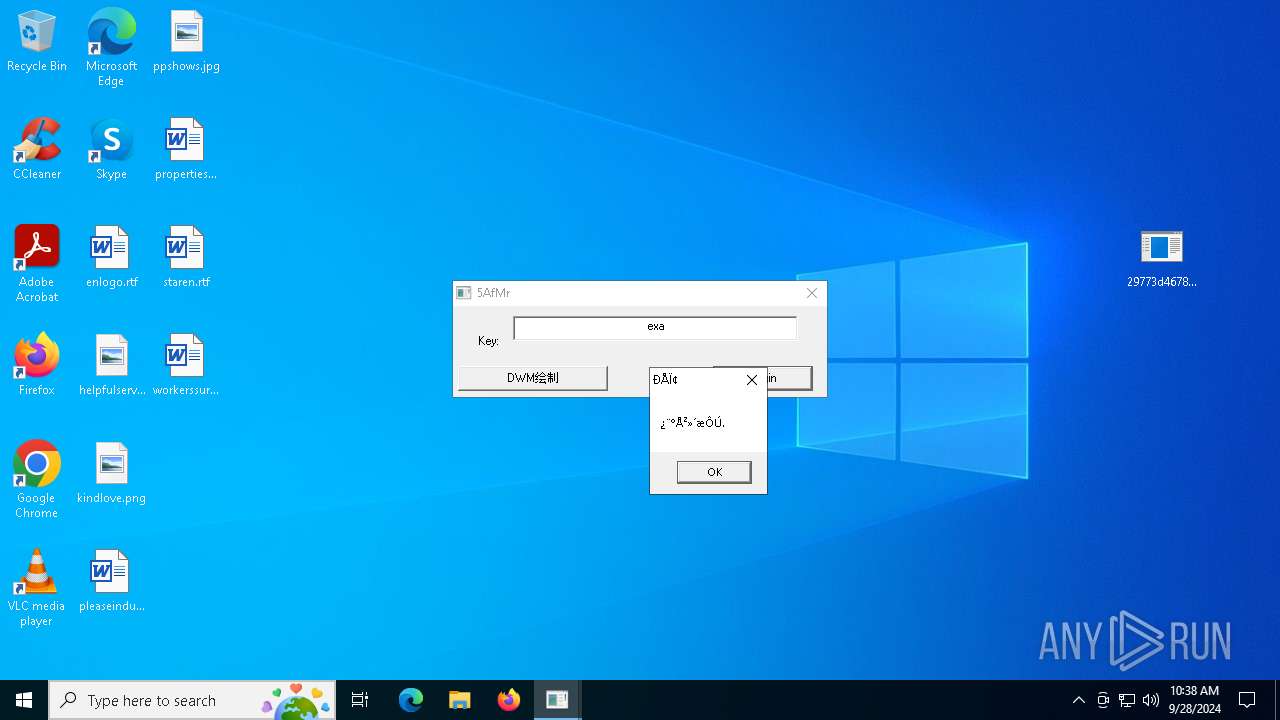
Task: Open the notification center
Action: pyautogui.click(x=1247, y=700)
